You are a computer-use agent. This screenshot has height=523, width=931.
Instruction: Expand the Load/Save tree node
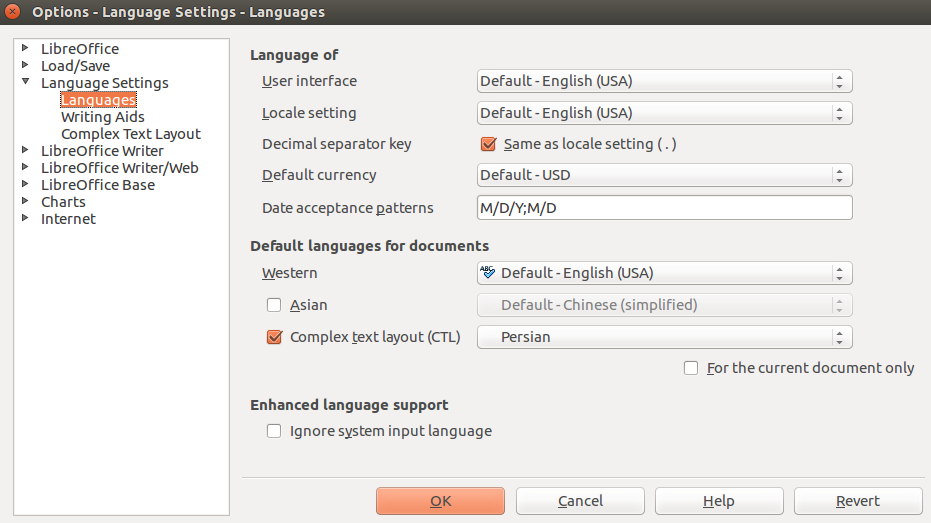click(x=25, y=65)
